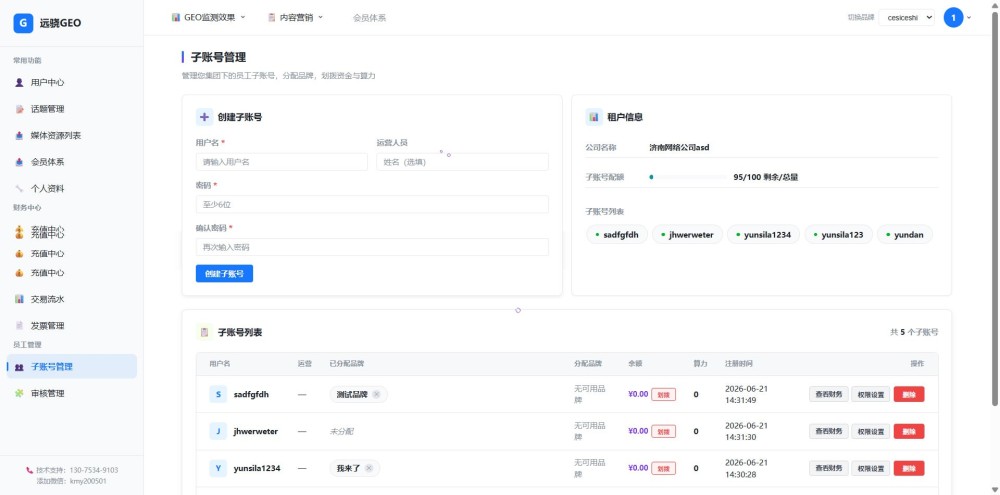Open 权限设置 in the yunsila1234 row

pyautogui.click(x=871, y=469)
